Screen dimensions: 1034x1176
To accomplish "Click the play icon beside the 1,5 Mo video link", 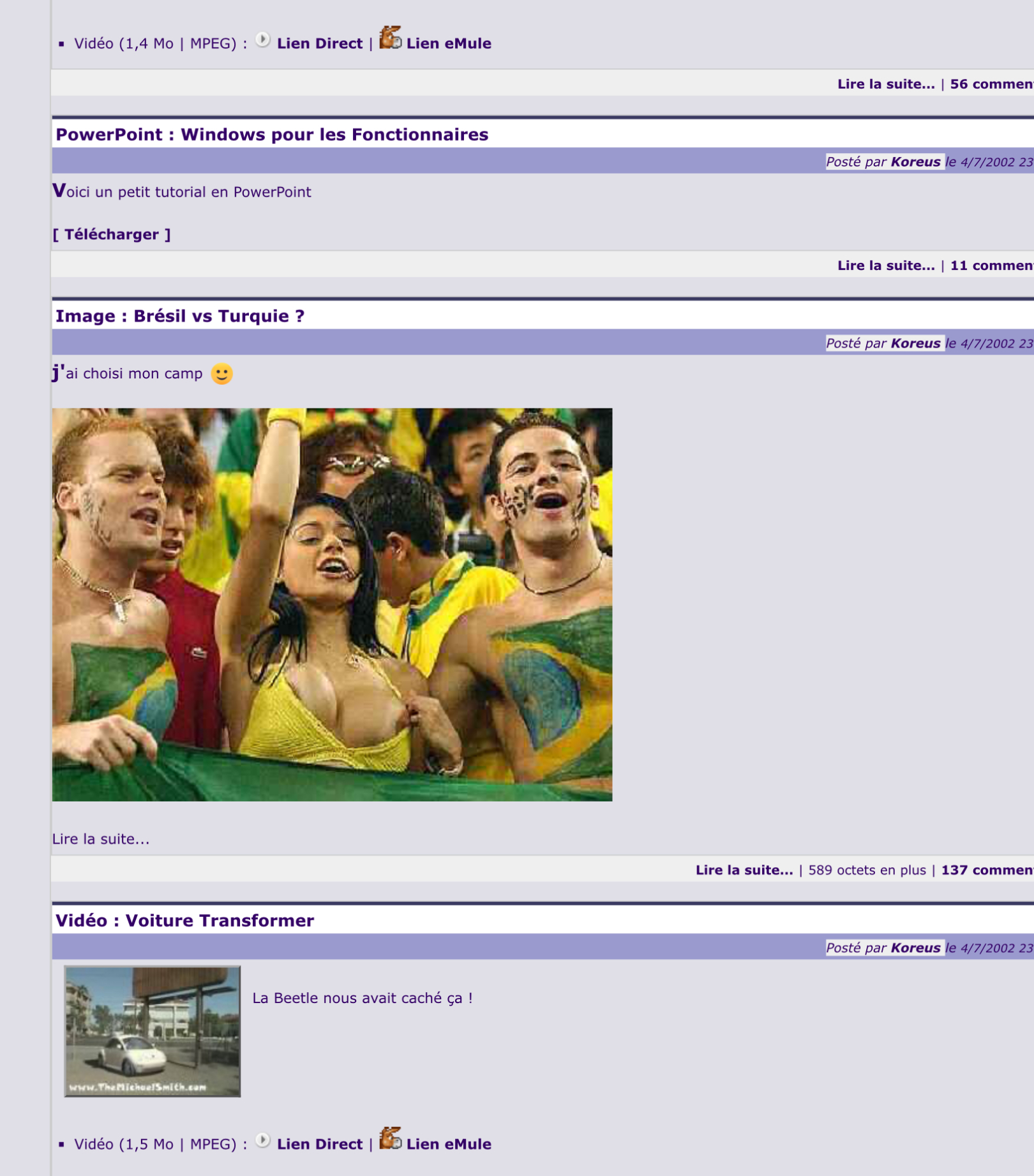I will 262,1141.
